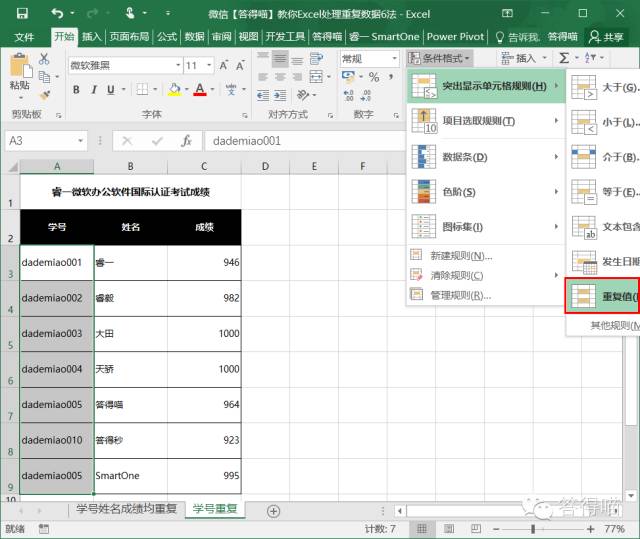Save the workbook with the floppy icon
640x539 pixels.
tap(22, 13)
